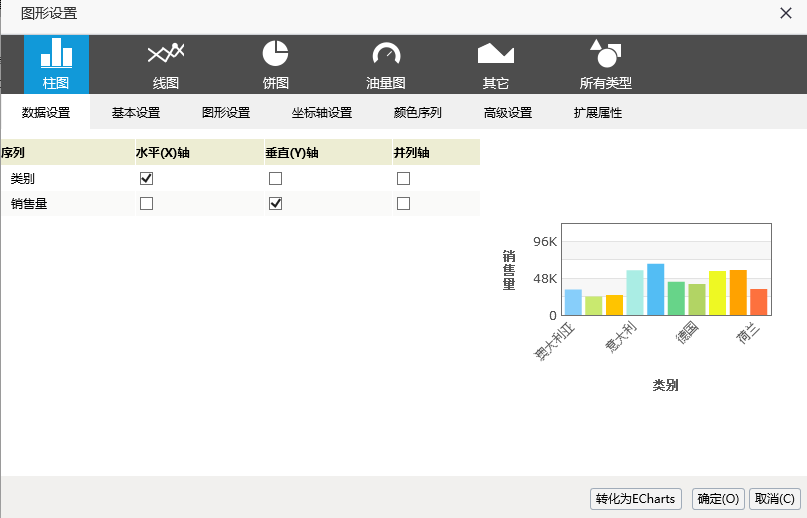This screenshot has height=518, width=807.
Task: Switch to the 线图 line chart type
Action: tap(166, 64)
